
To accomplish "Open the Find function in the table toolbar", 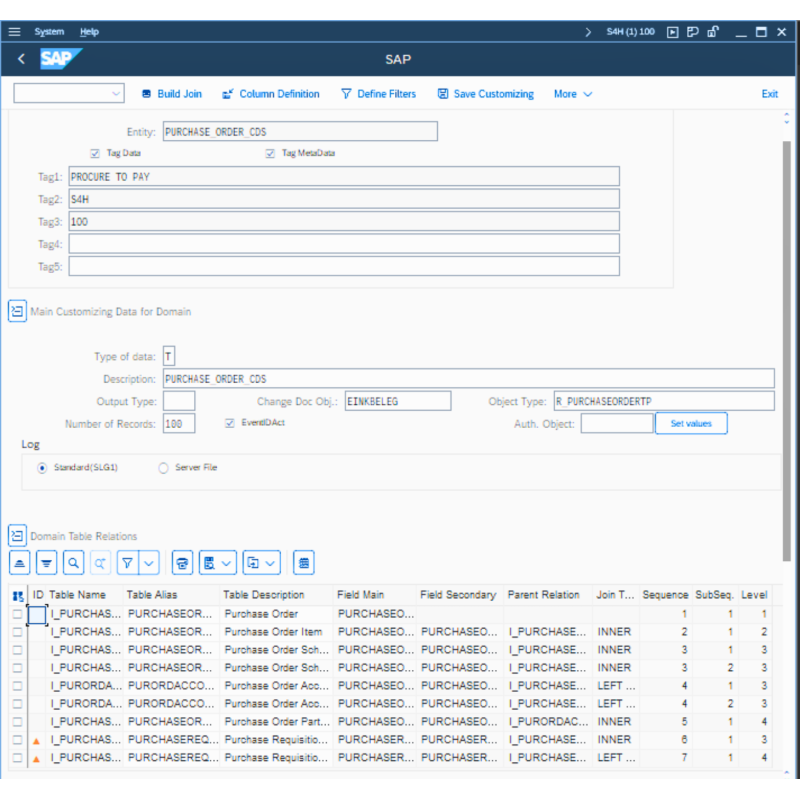I will pos(72,562).
